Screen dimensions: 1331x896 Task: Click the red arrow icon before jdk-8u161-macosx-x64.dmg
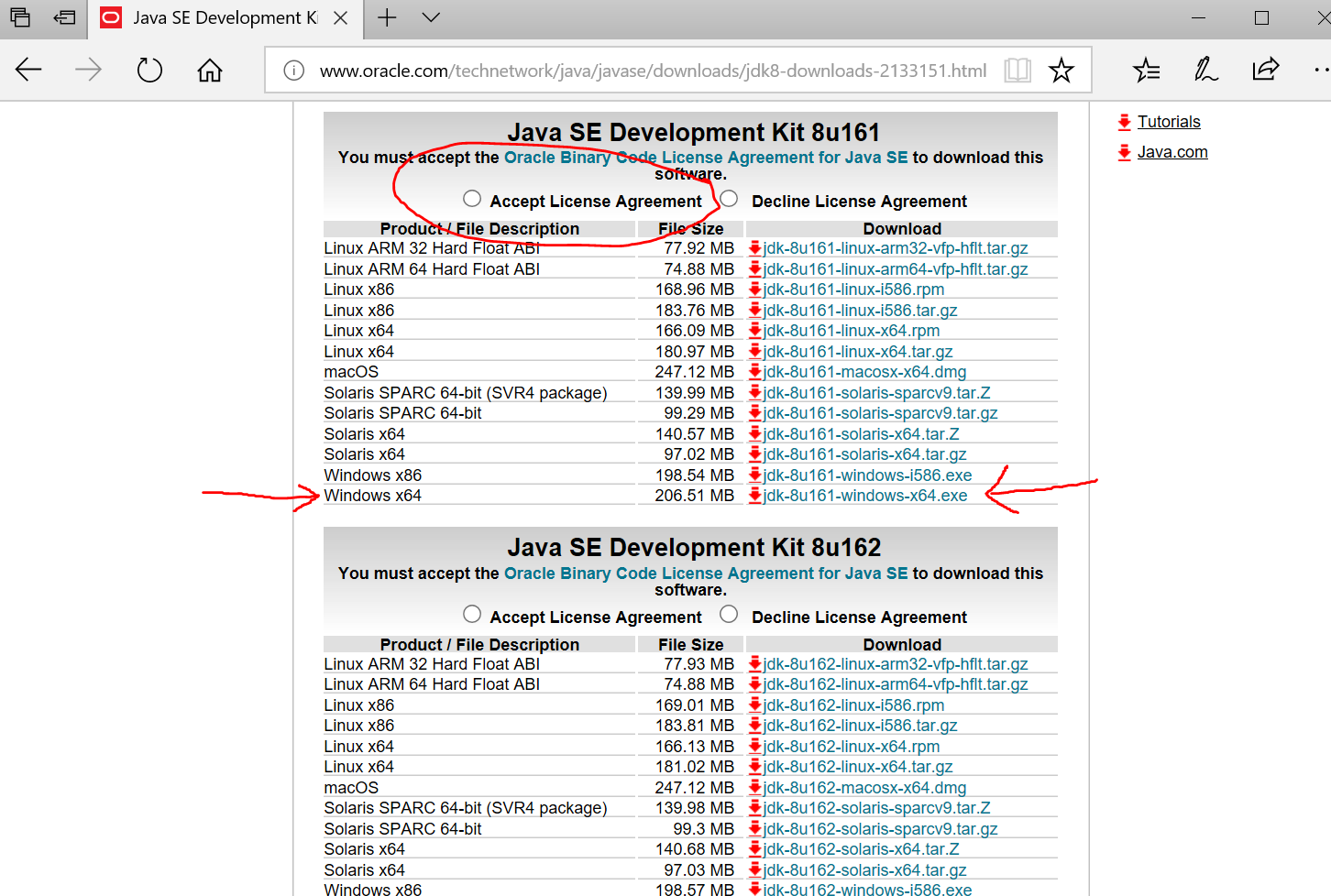pyautogui.click(x=755, y=372)
